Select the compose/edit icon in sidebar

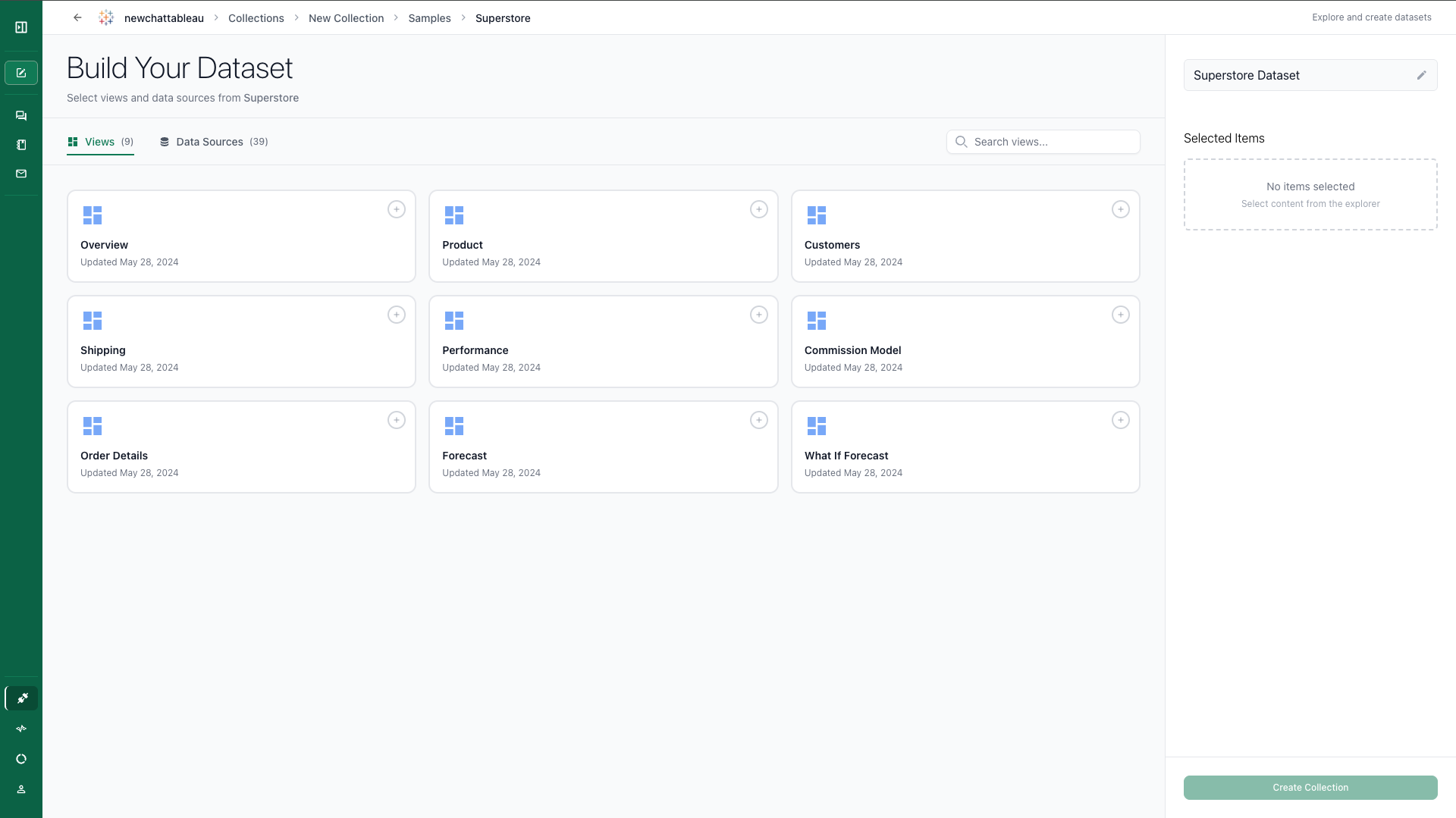20,72
